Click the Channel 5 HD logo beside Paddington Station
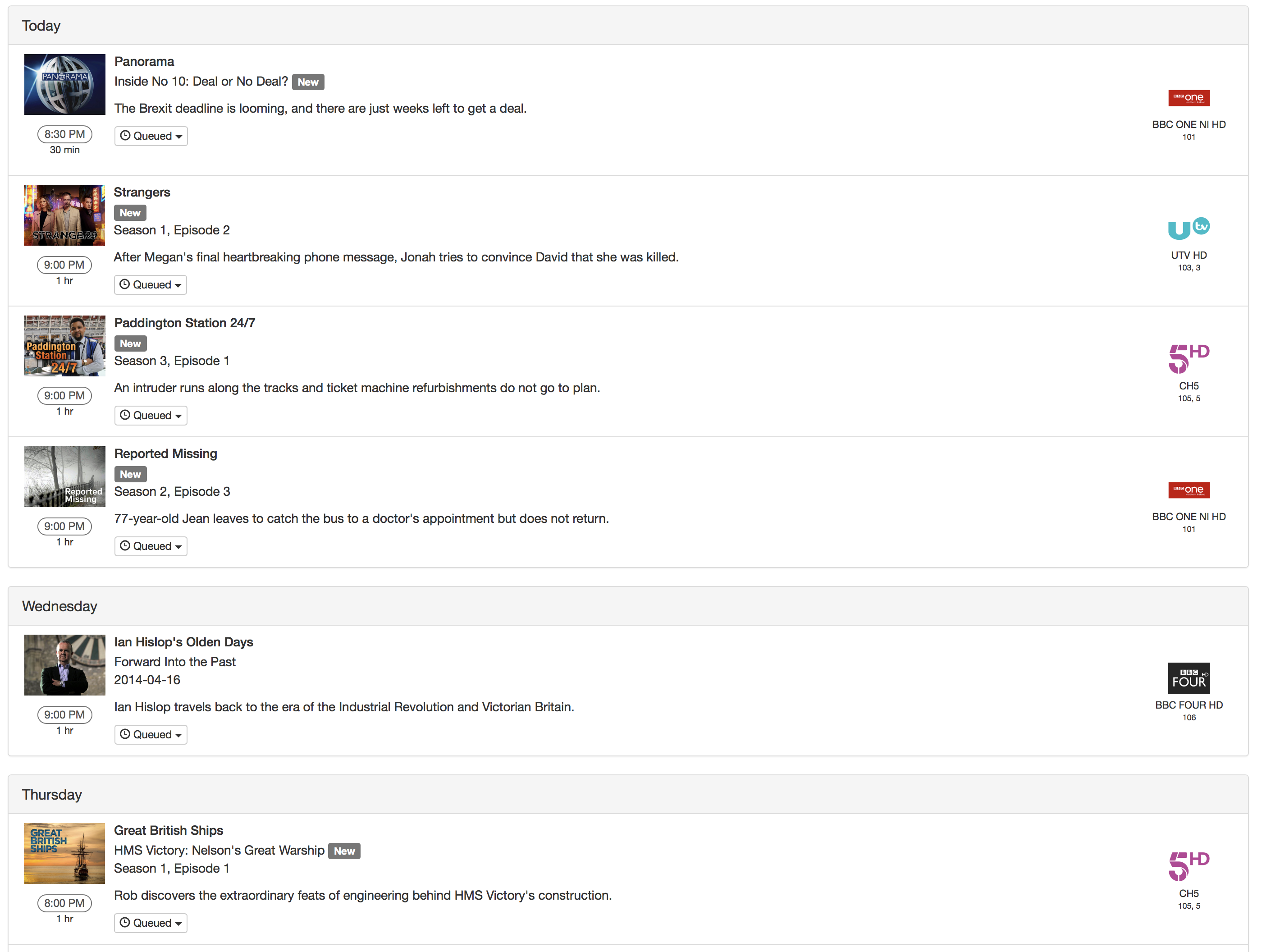 coord(1189,358)
